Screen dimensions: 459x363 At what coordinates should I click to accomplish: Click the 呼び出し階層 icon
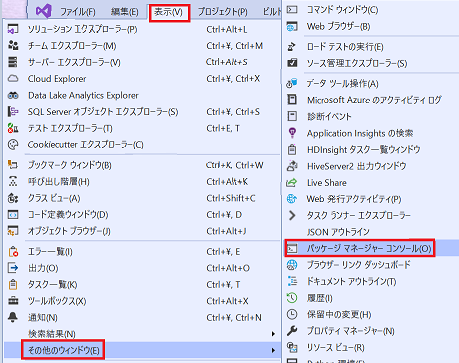point(13,182)
